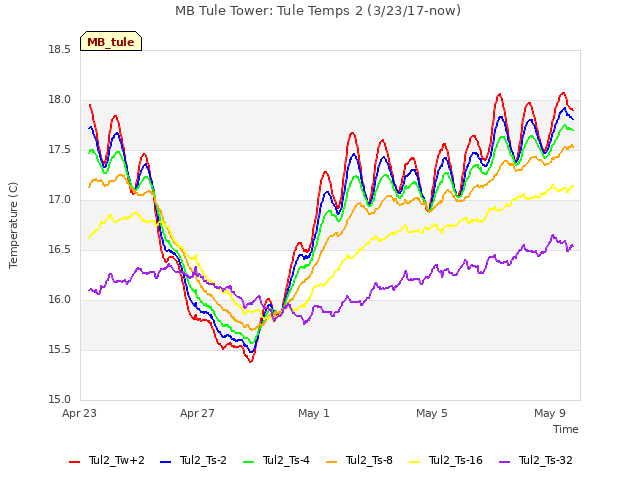This screenshot has height=480, width=640.
Task: Click the Time axis label
Action: coord(566,429)
